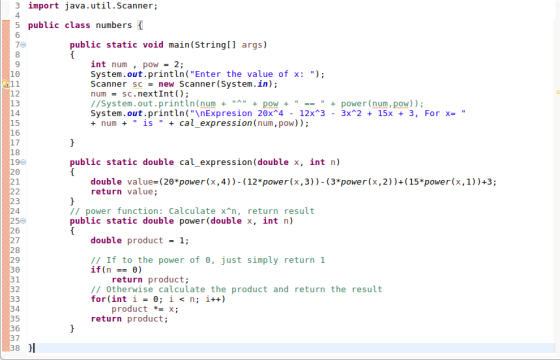Image resolution: width=560 pixels, height=360 pixels.
Task: Click 'product *= x;' on line 34
Action: point(145,309)
